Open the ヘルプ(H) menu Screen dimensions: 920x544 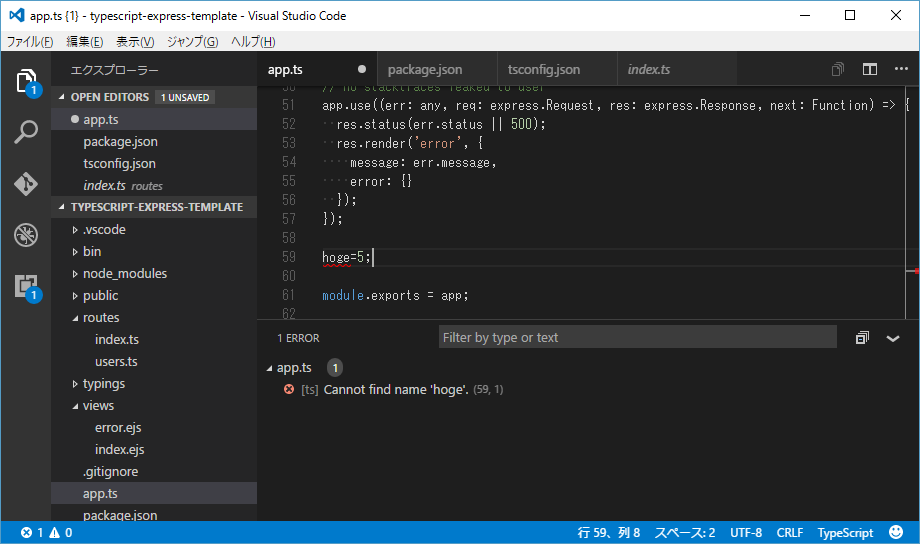pos(253,41)
